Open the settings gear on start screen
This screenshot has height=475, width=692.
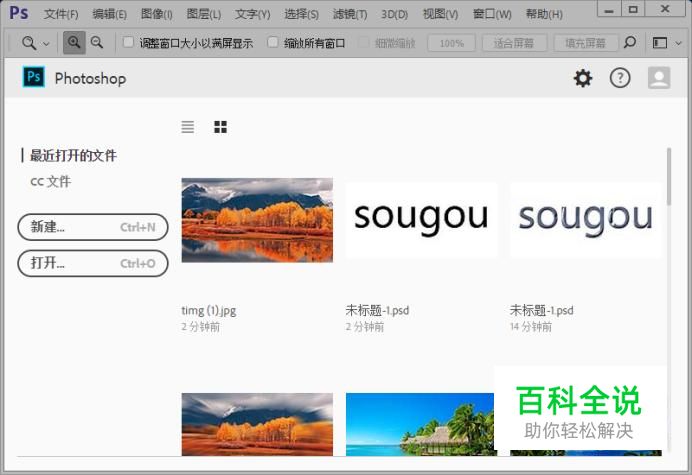[583, 78]
